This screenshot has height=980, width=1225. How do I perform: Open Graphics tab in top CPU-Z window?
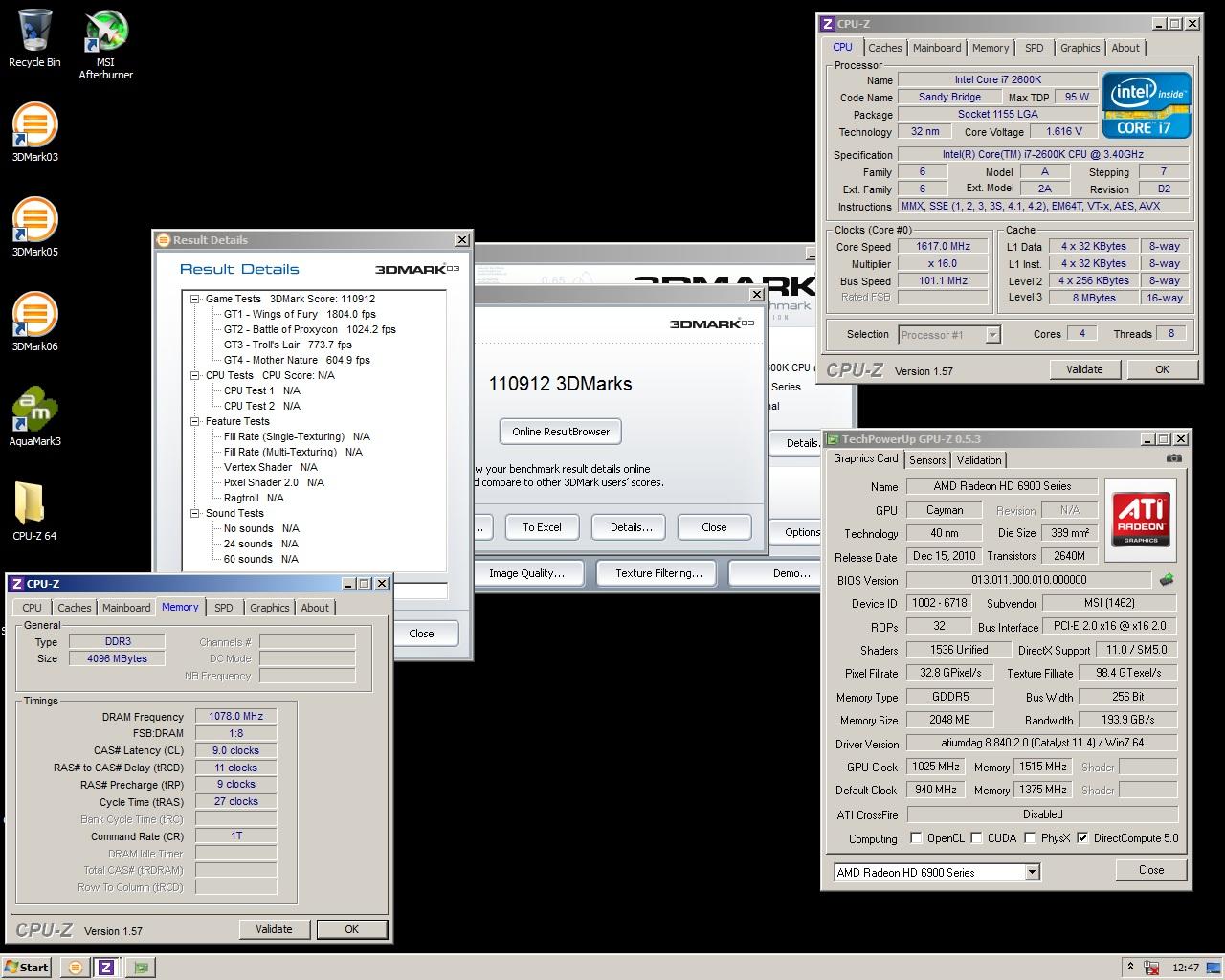[1080, 48]
